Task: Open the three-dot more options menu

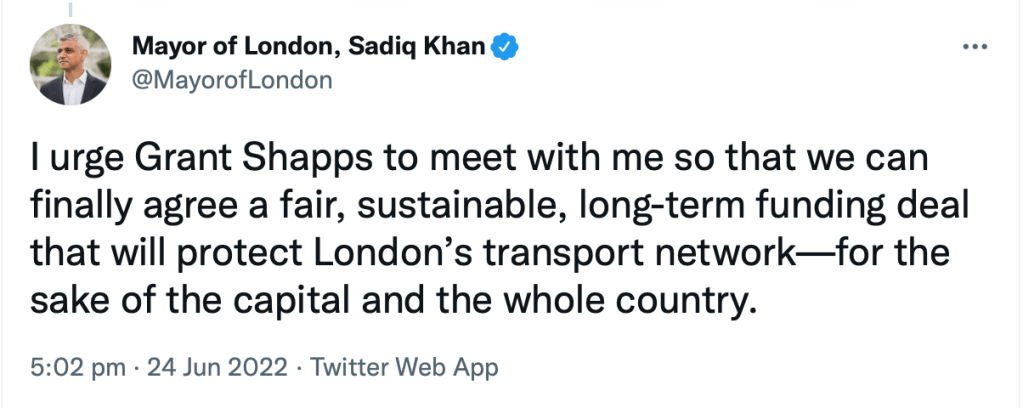Action: 973,47
